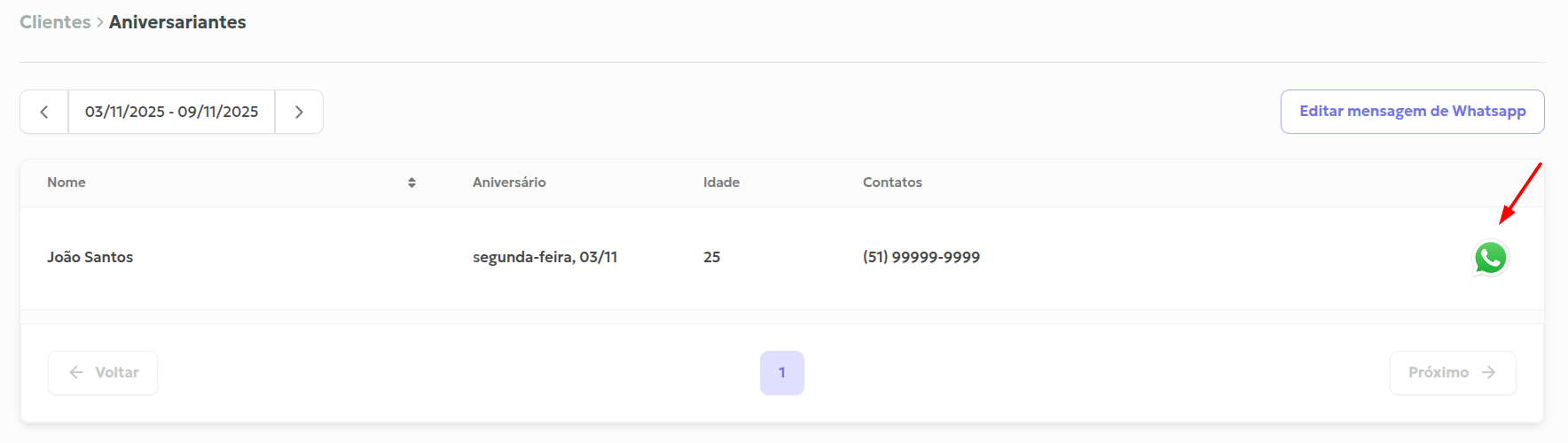Open the 03/11/2025 - 09/11/2025 date picker
Viewport: 1568px width, 443px height.
tap(171, 113)
